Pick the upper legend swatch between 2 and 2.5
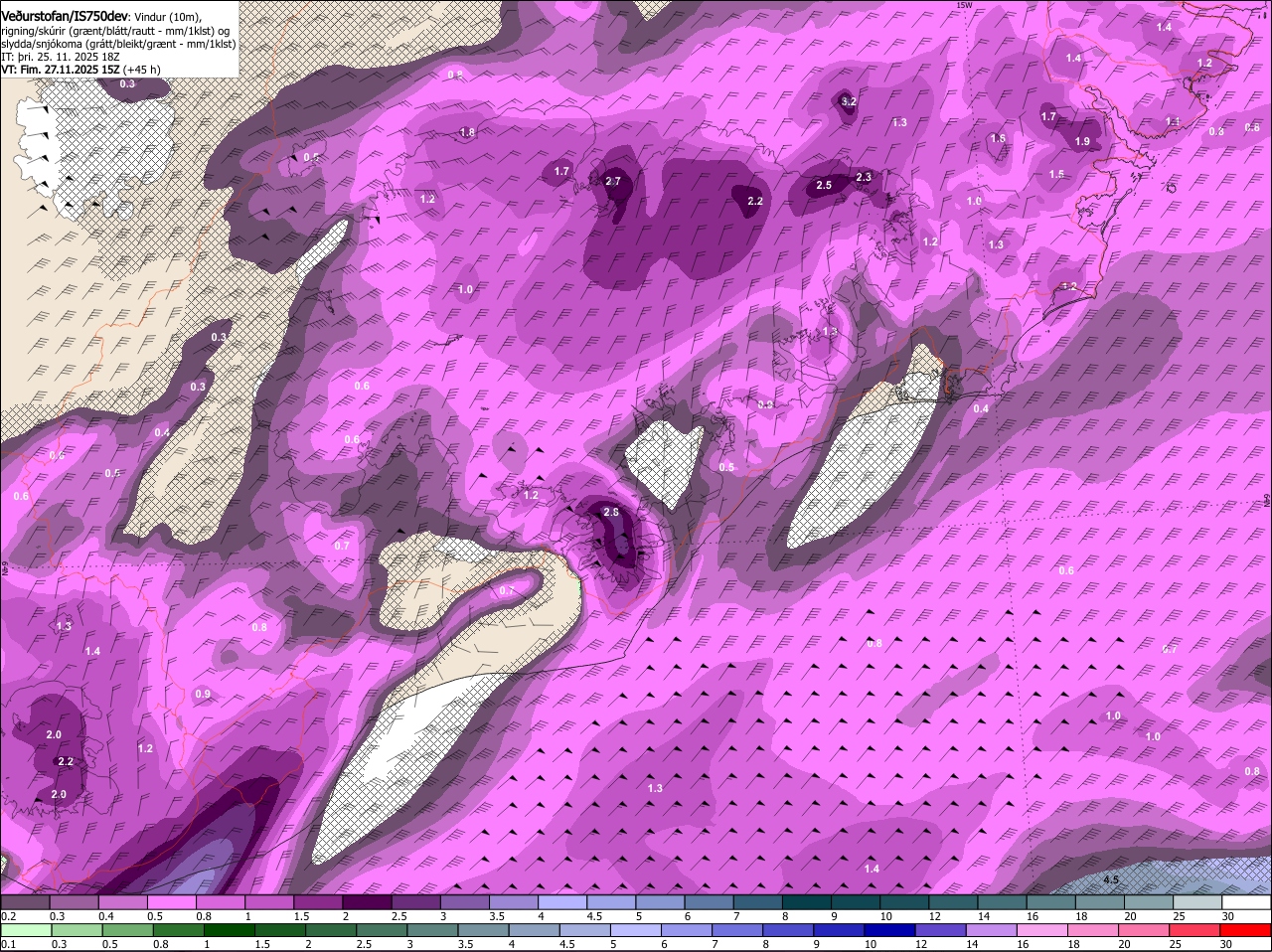 [368, 902]
